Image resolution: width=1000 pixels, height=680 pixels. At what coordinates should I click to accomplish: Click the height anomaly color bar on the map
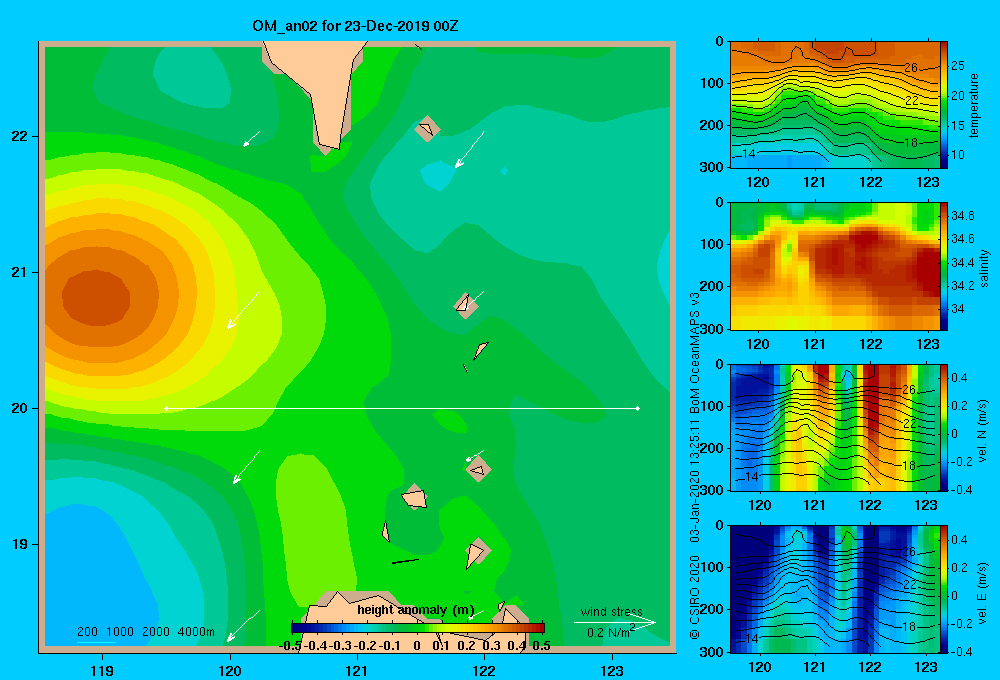click(418, 628)
